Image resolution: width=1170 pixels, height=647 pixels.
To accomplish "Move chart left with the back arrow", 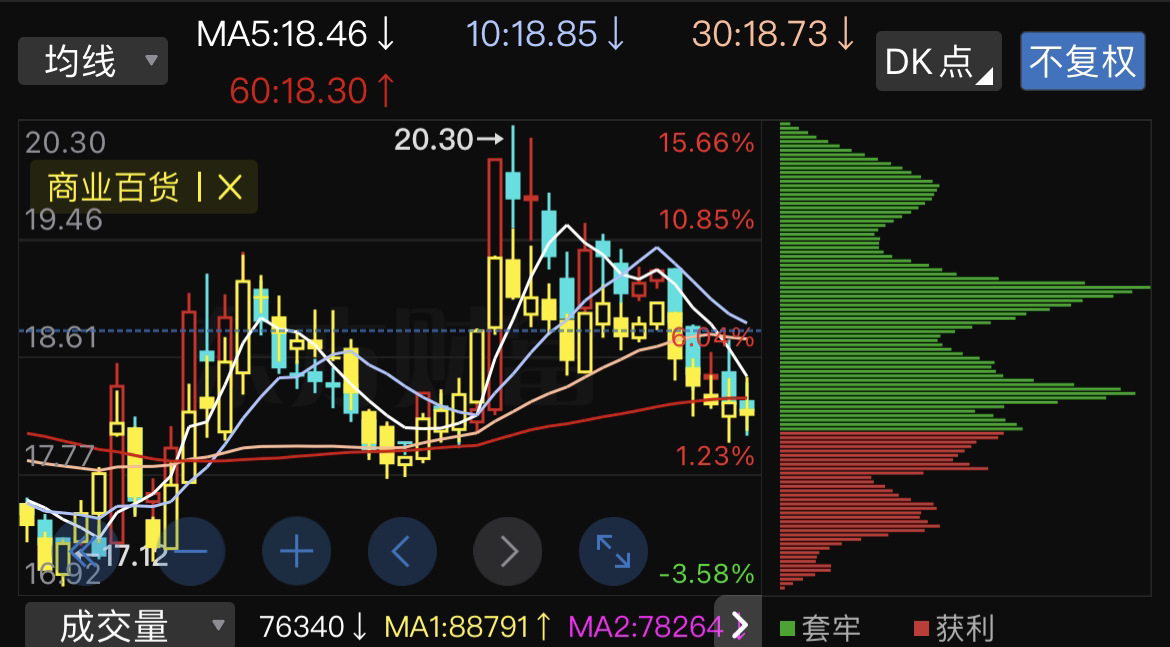I will pos(402,551).
